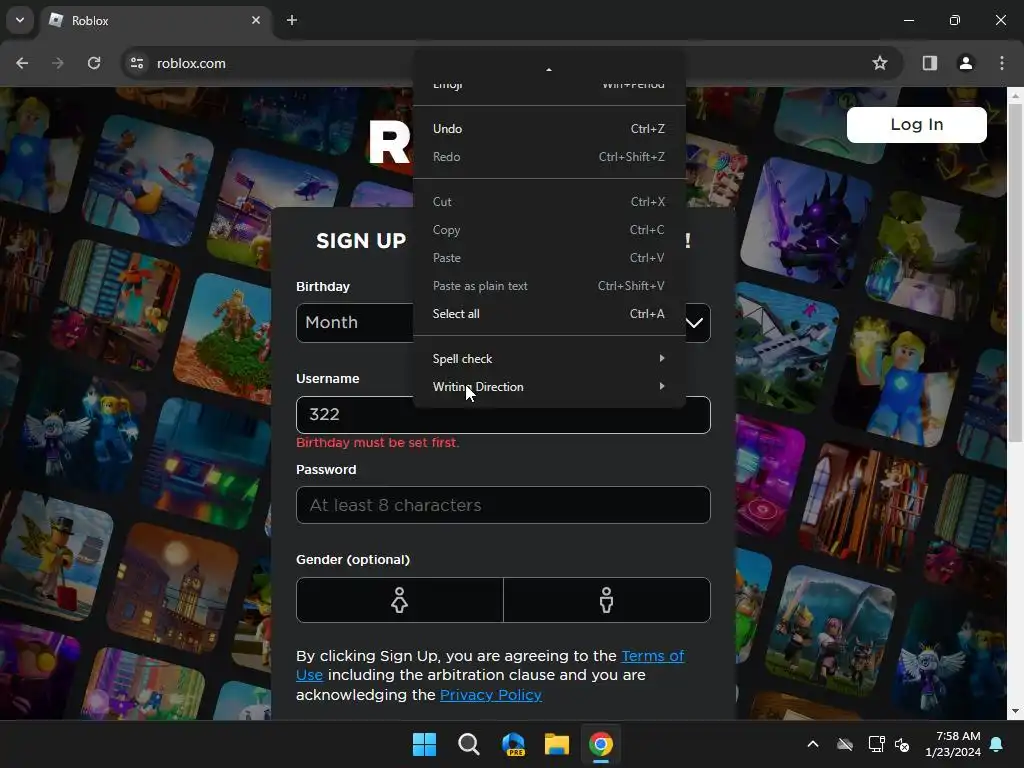The image size is (1024, 768).
Task: Click the Username field containing 322
Action: point(503,415)
